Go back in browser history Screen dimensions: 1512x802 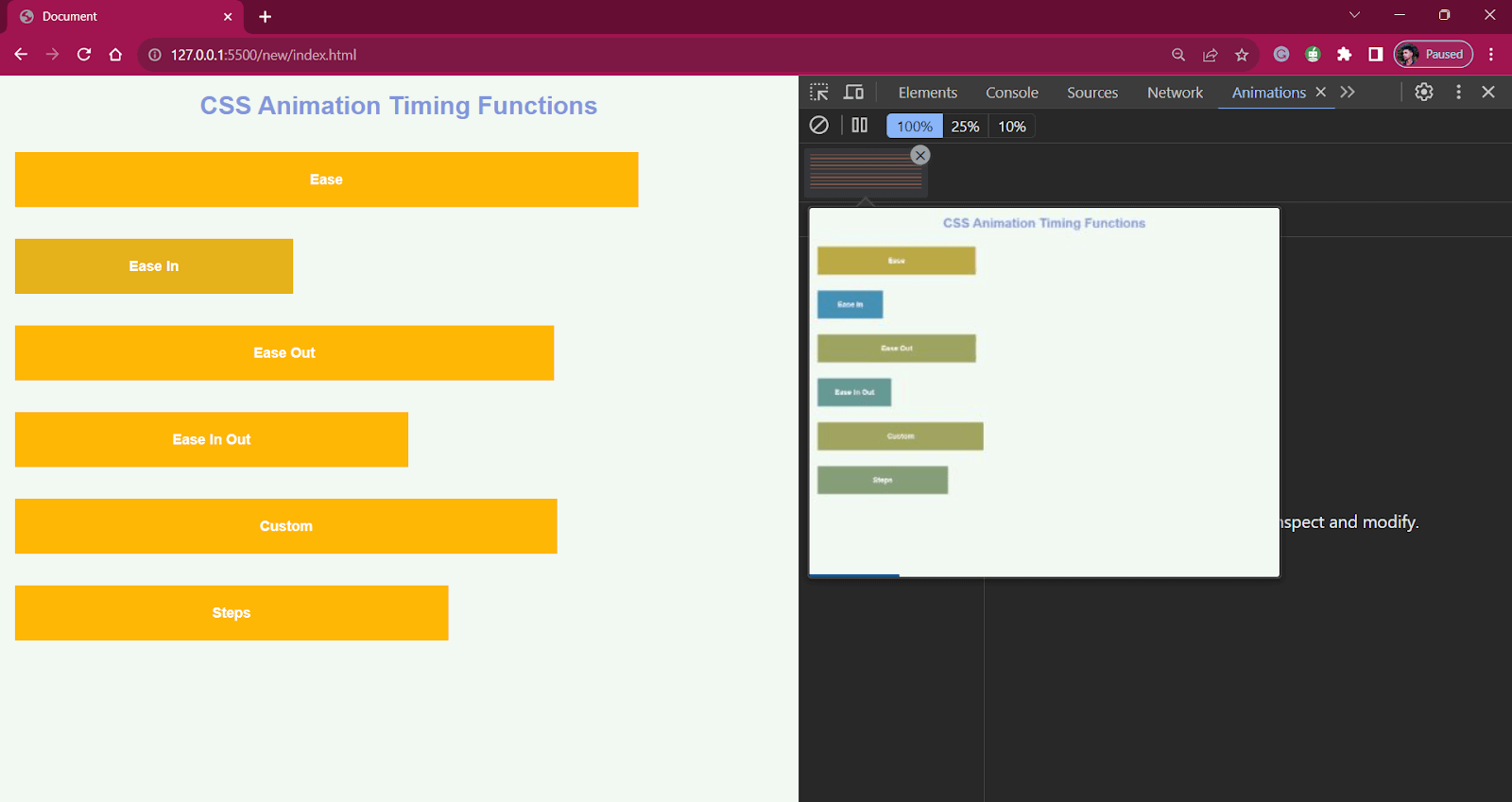click(21, 55)
